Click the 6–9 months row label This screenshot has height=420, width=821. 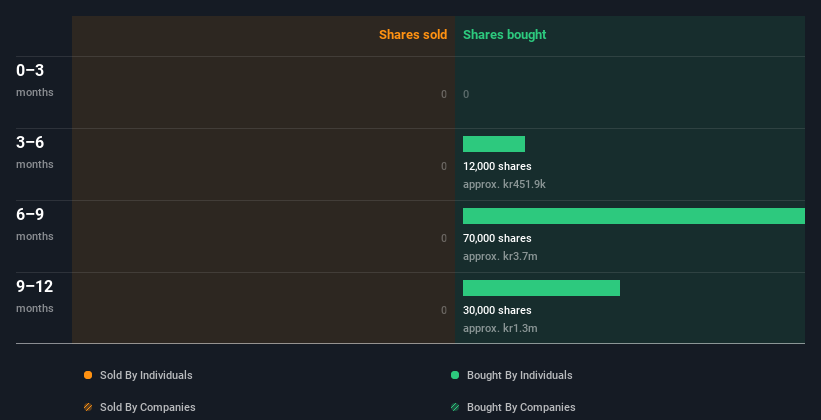tap(35, 224)
